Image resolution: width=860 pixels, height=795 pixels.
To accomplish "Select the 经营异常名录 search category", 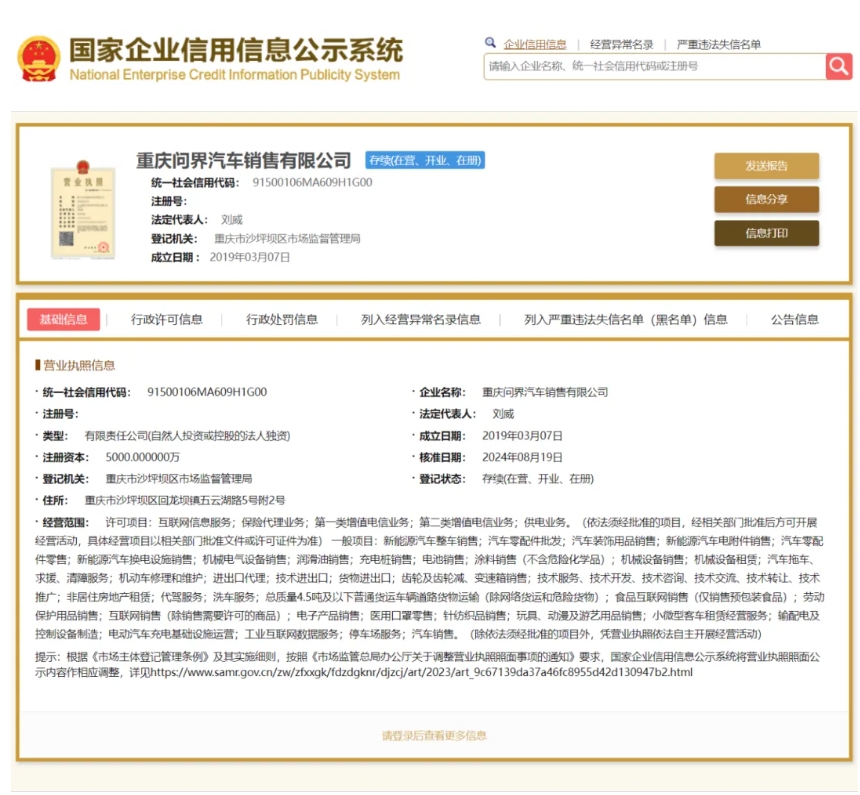I will click(x=621, y=44).
